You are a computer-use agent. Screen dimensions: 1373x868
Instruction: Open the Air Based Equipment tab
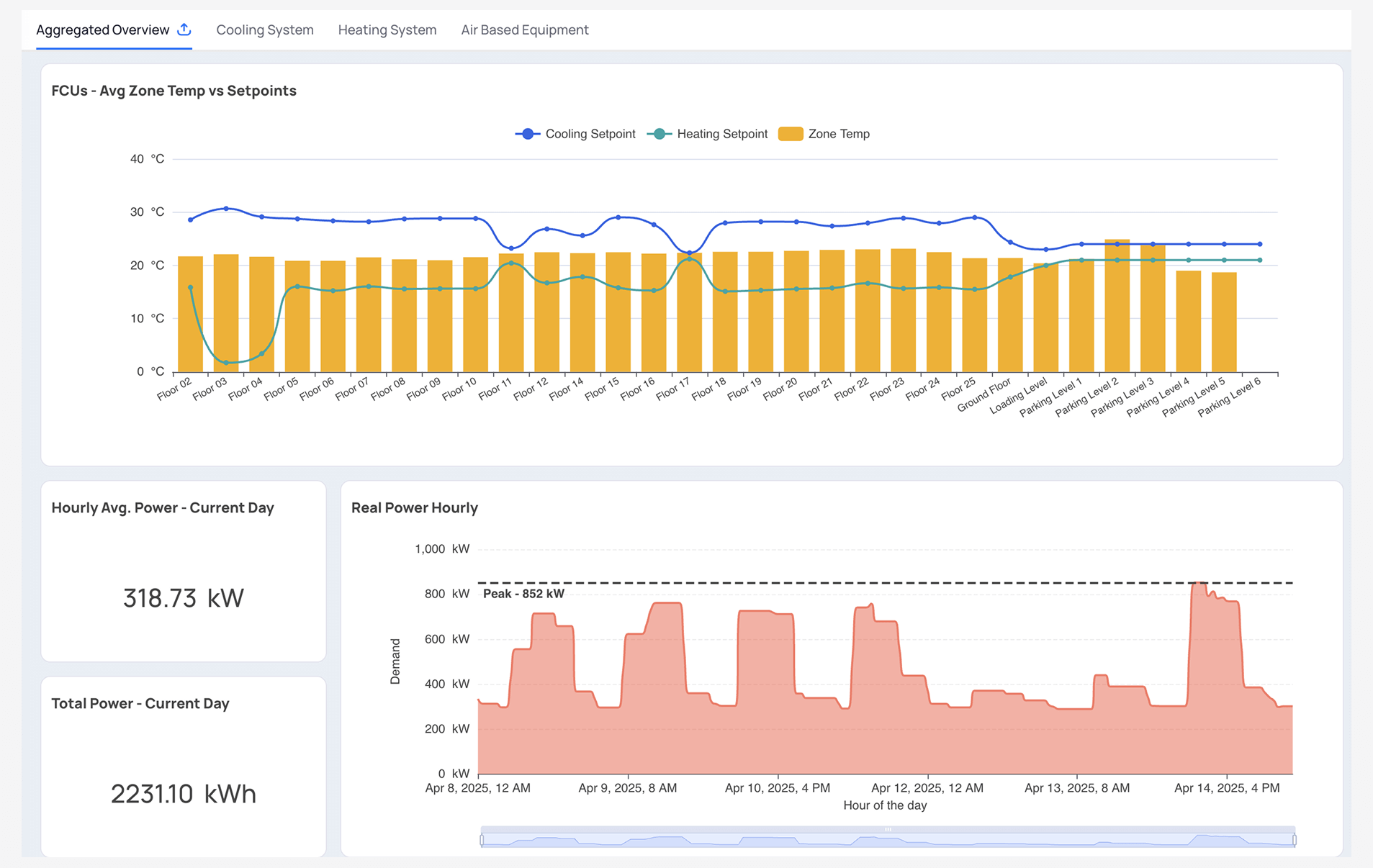pos(525,30)
